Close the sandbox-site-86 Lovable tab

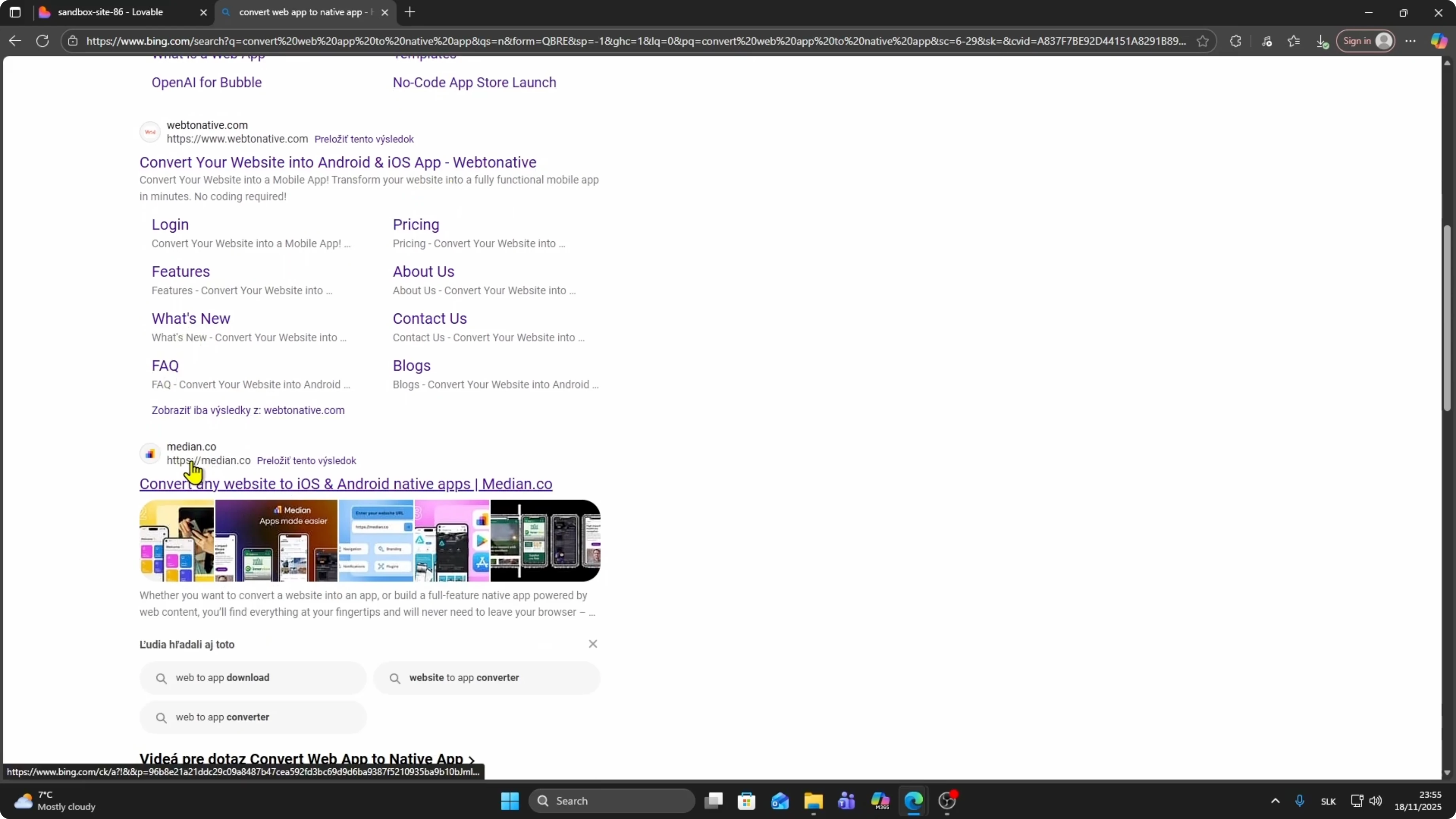tap(203, 12)
